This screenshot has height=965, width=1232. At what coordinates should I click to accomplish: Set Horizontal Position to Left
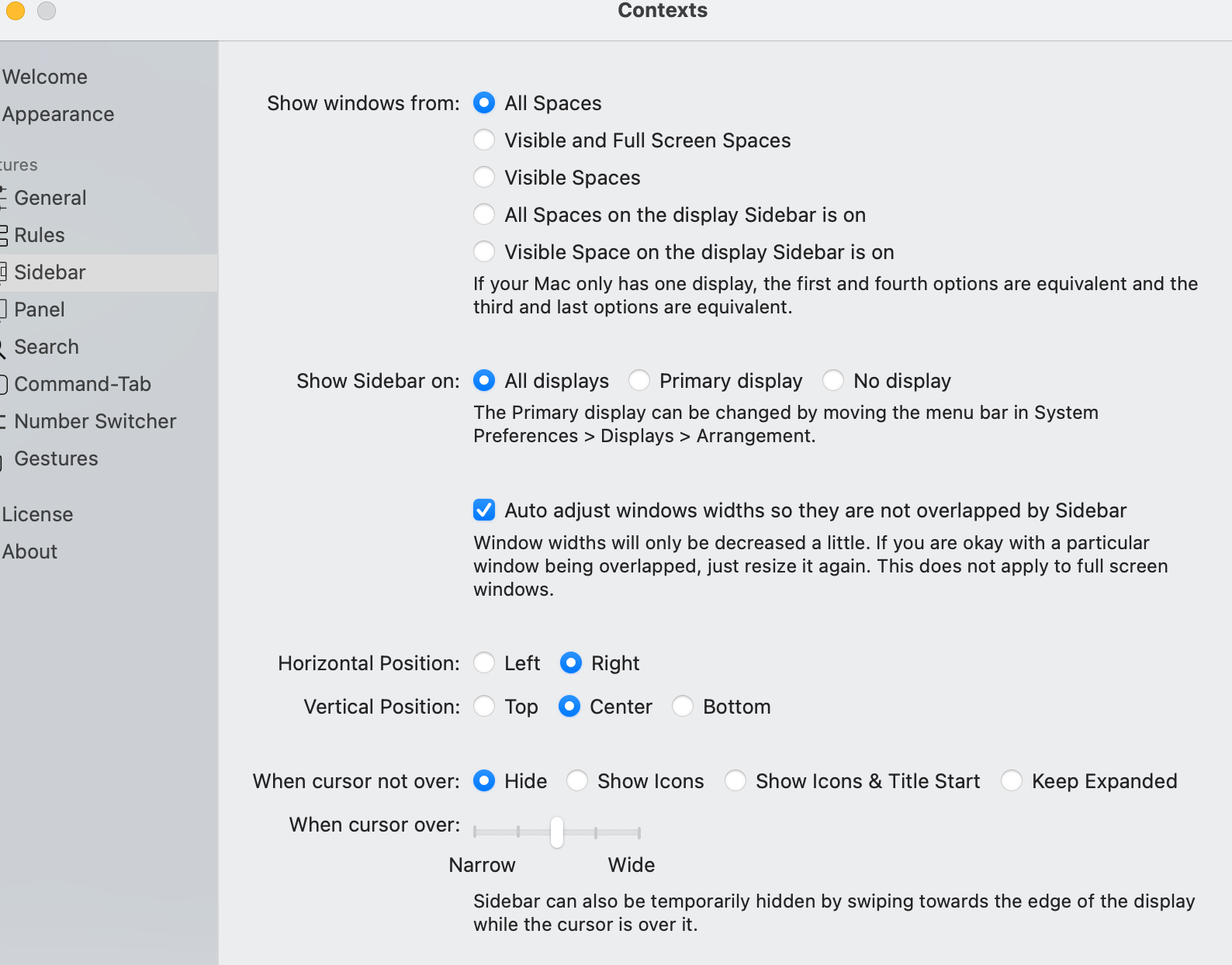(484, 663)
